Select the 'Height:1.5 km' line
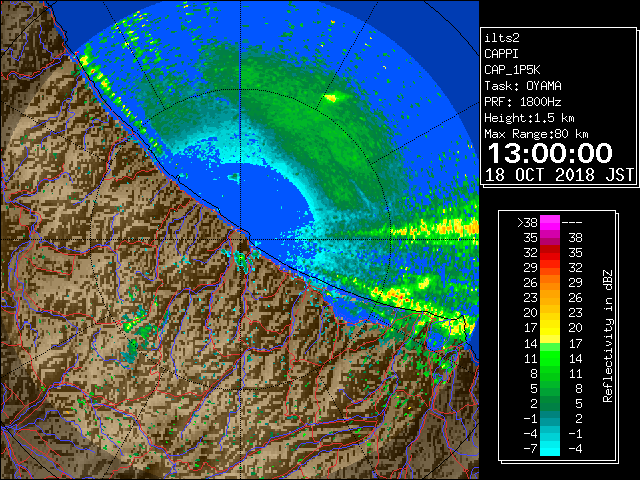 (529, 118)
